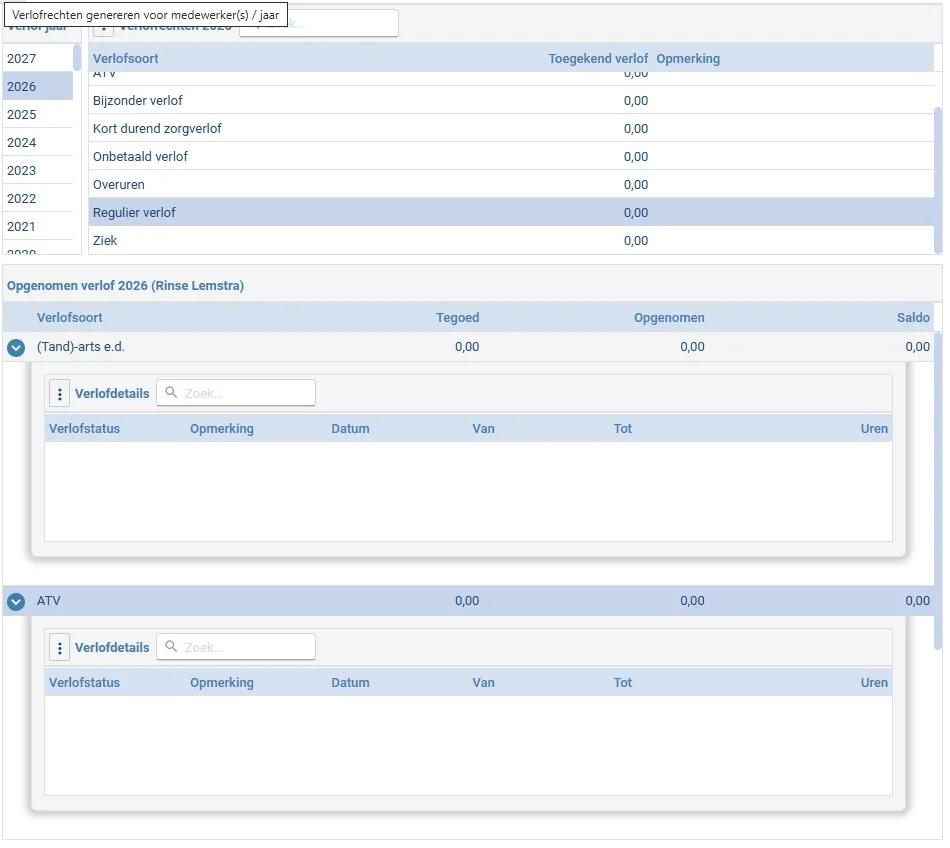Select year 2025 in the year list

click(38, 115)
